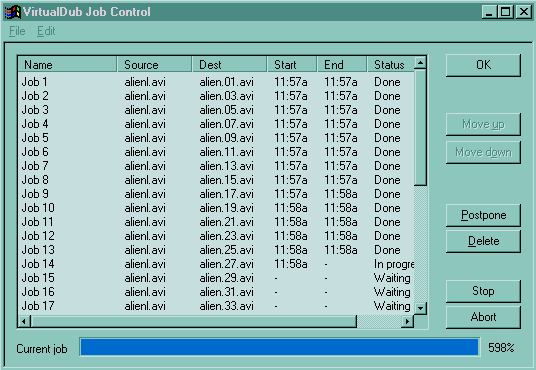536x370 pixels.
Task: Click the Done status of Job 13
Action: 387,250
